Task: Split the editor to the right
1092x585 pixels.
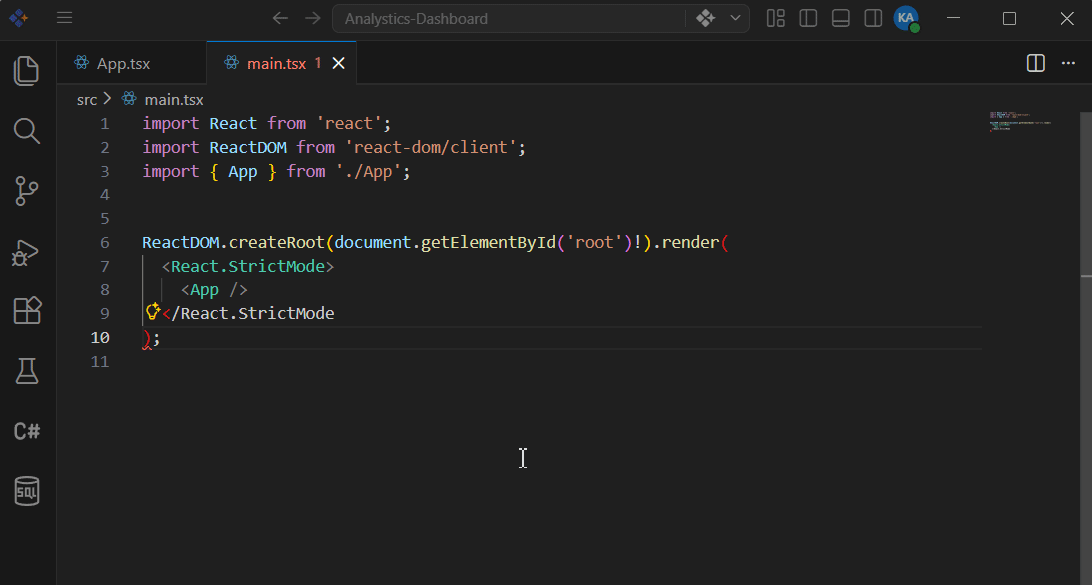Action: click(x=1036, y=63)
